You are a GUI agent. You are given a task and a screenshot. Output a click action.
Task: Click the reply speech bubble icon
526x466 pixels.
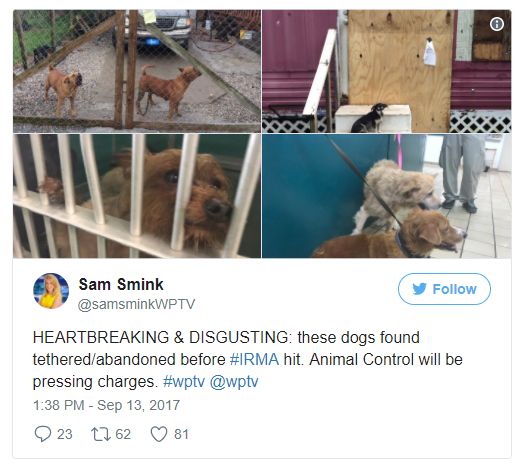(x=43, y=434)
